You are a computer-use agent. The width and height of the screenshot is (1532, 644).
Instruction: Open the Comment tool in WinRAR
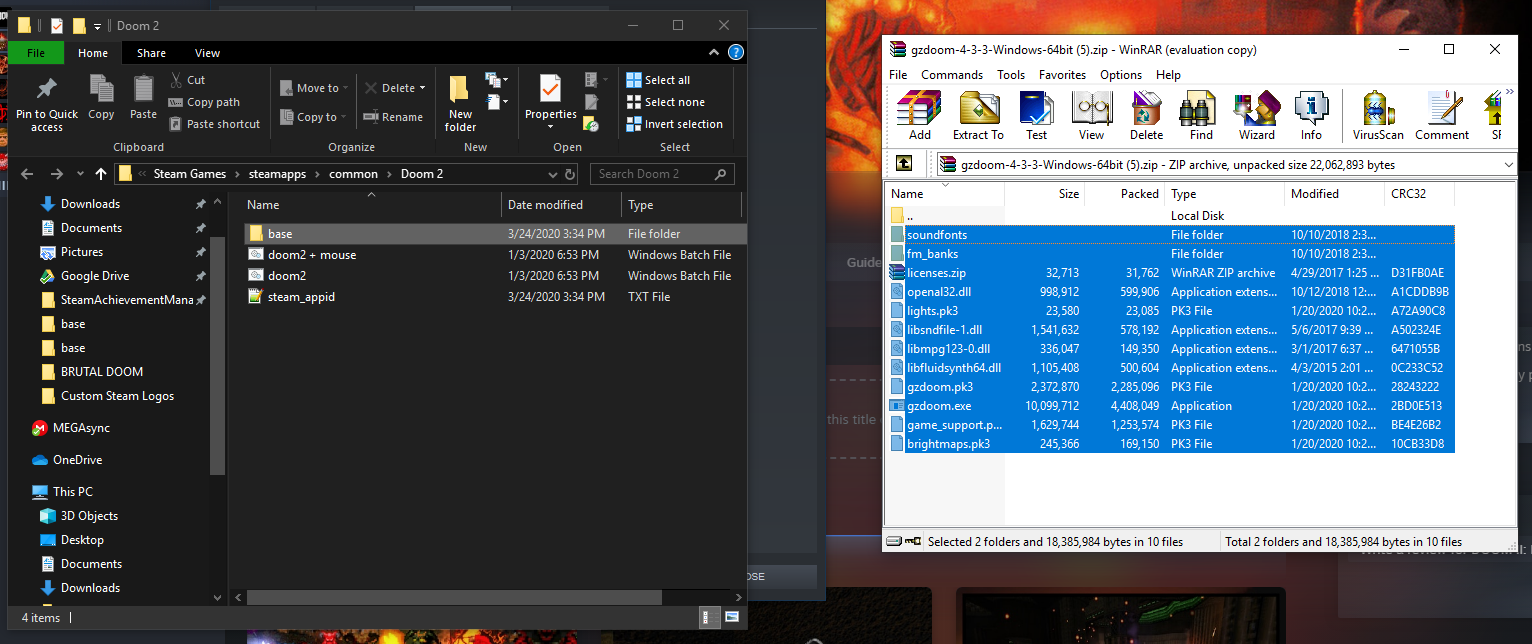click(x=1442, y=115)
